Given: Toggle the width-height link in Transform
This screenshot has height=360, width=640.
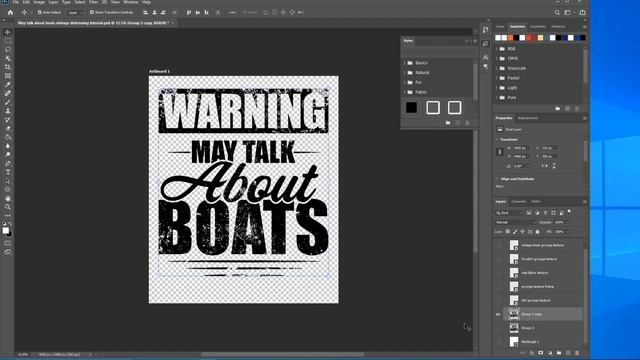Looking at the screenshot, I should [x=500, y=152].
